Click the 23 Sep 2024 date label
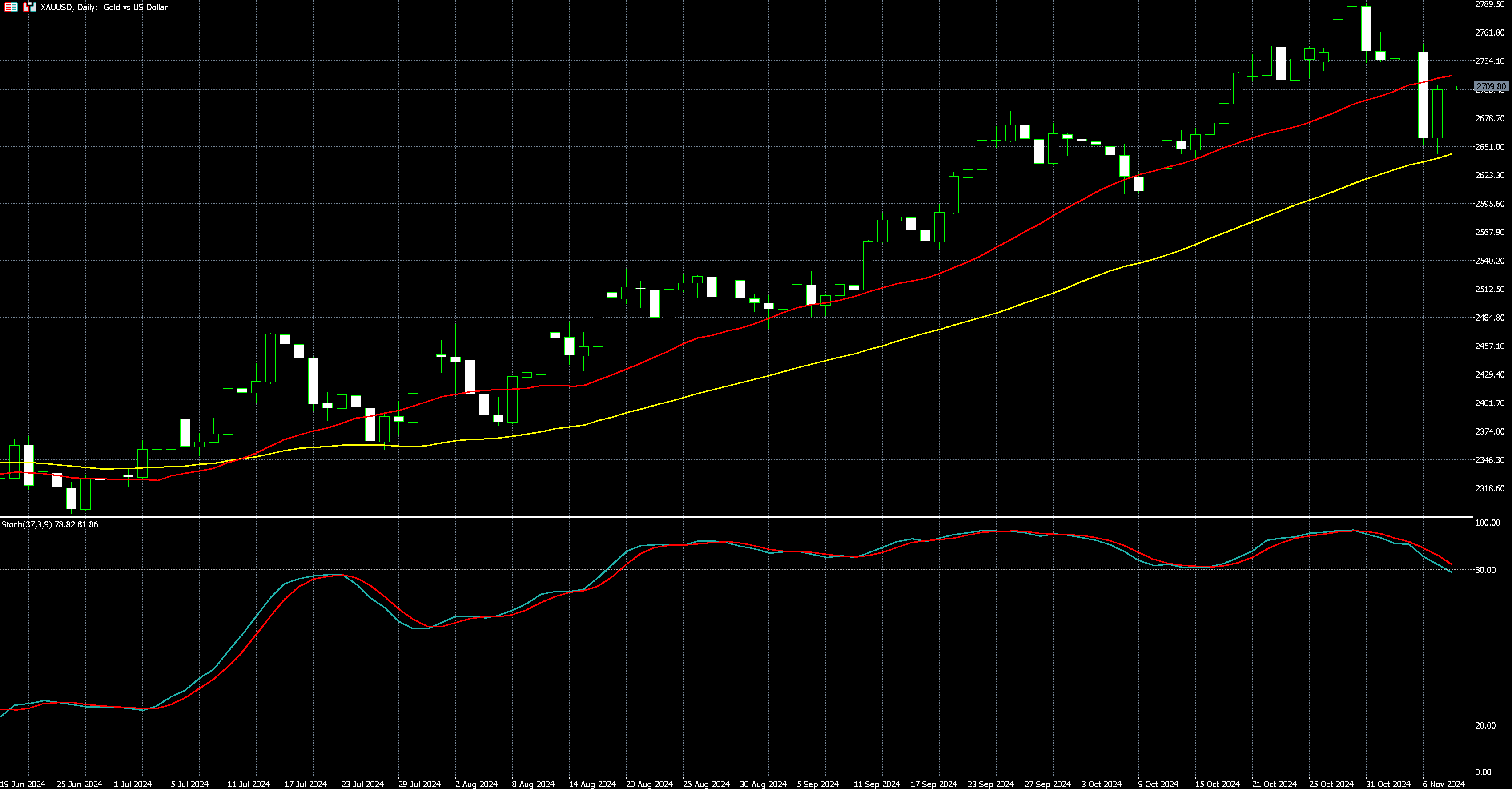The image size is (1512, 789). (x=990, y=784)
